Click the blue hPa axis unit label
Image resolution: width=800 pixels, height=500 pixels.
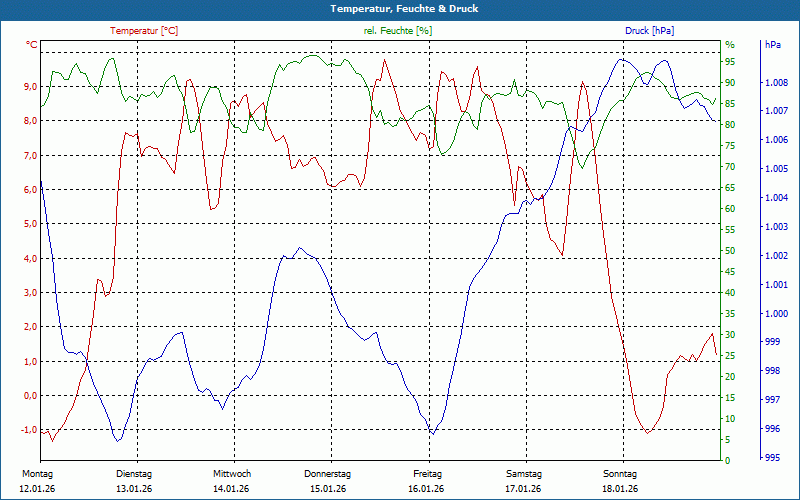click(x=773, y=45)
